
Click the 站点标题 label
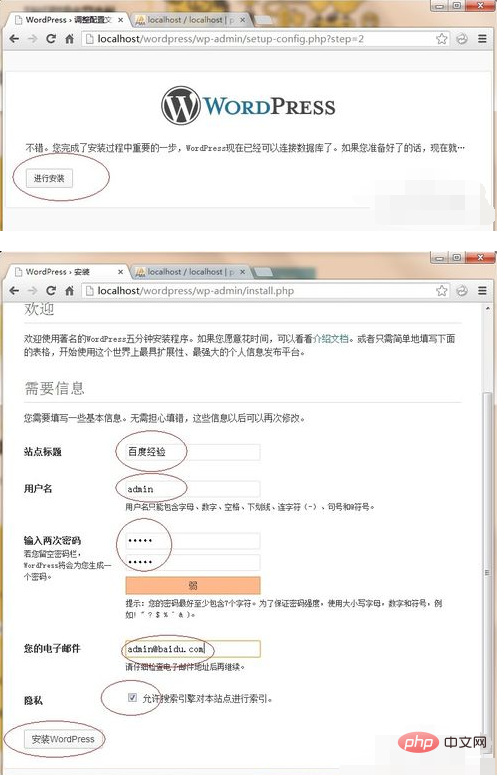tap(42, 451)
